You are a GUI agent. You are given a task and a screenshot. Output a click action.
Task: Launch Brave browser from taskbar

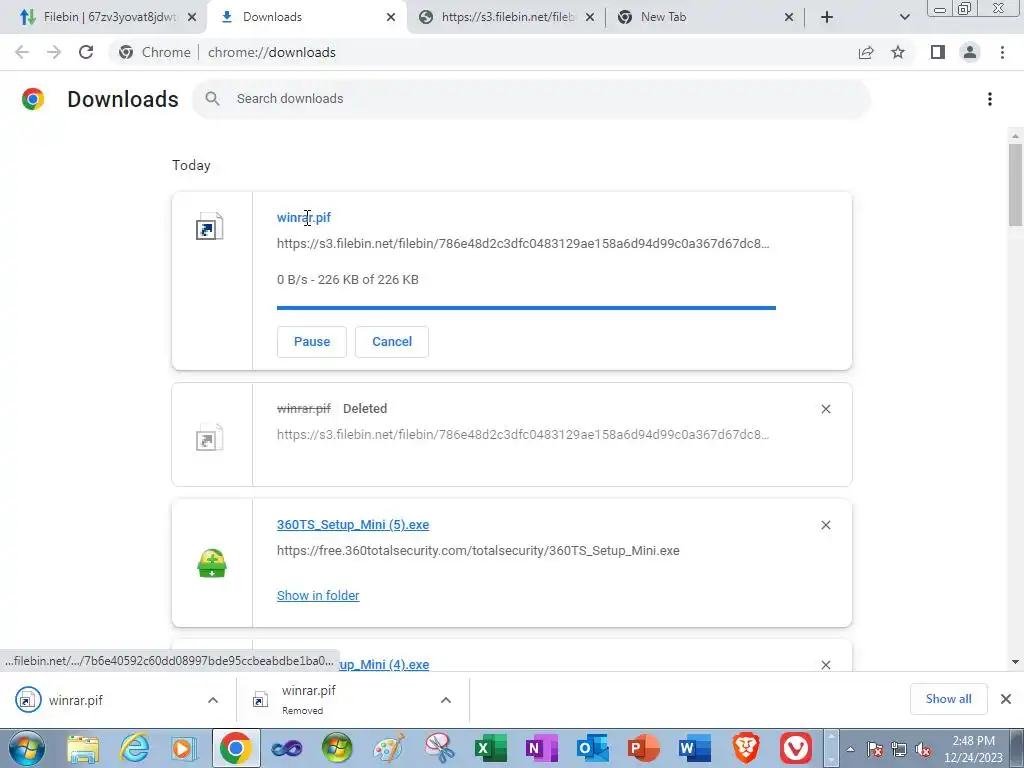point(745,748)
